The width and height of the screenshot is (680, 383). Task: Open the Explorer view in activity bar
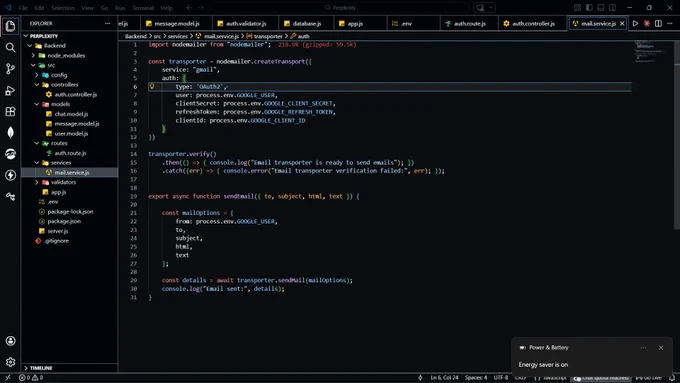(x=10, y=26)
